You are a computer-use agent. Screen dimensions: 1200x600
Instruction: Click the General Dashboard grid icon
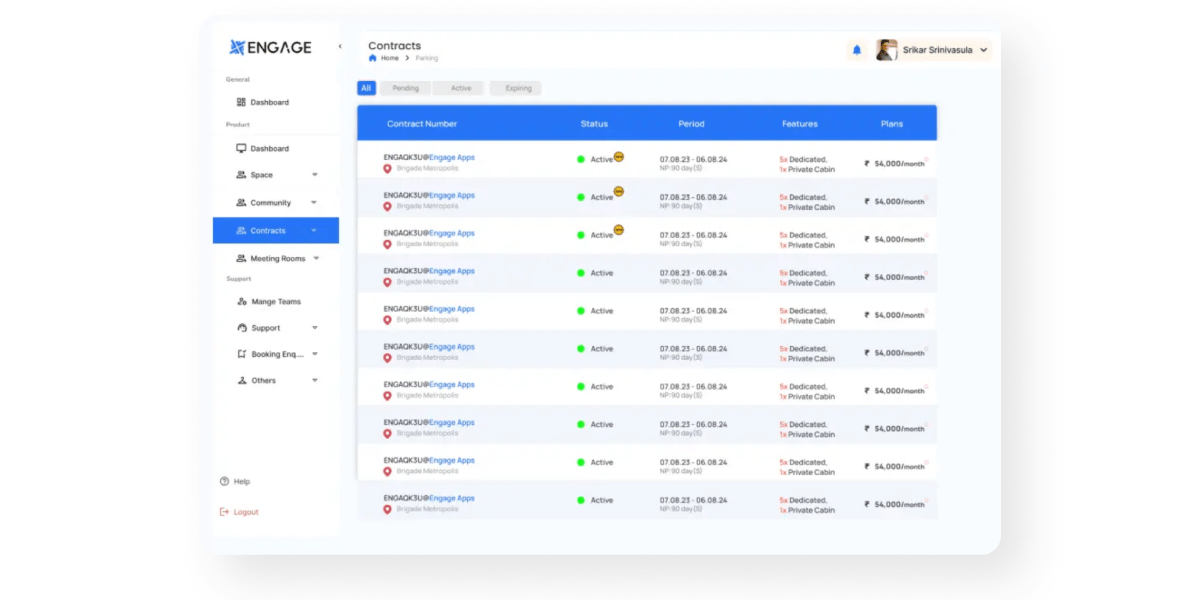pyautogui.click(x=241, y=102)
